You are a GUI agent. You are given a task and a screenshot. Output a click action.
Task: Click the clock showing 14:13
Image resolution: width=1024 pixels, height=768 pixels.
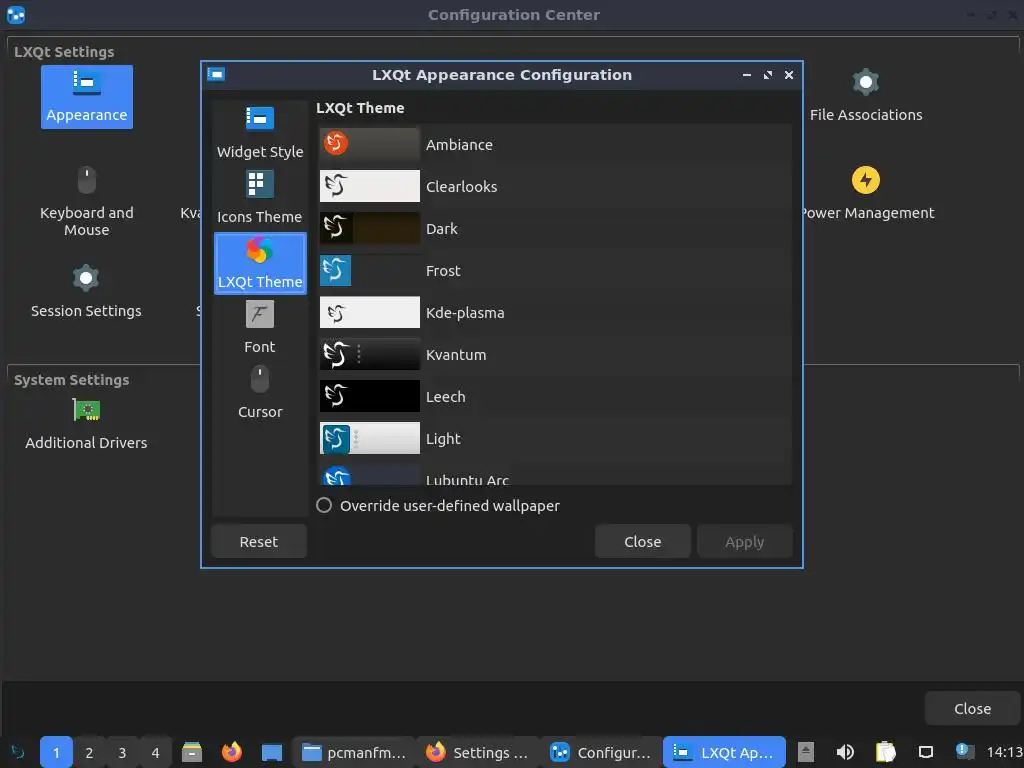pos(1004,752)
